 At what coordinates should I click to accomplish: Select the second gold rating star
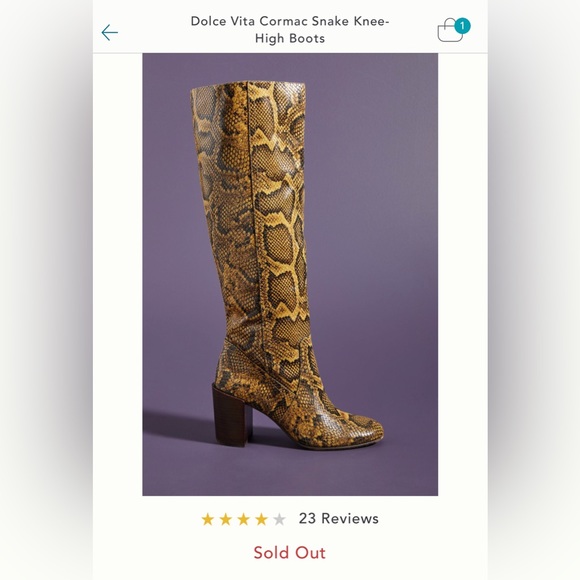click(x=226, y=519)
